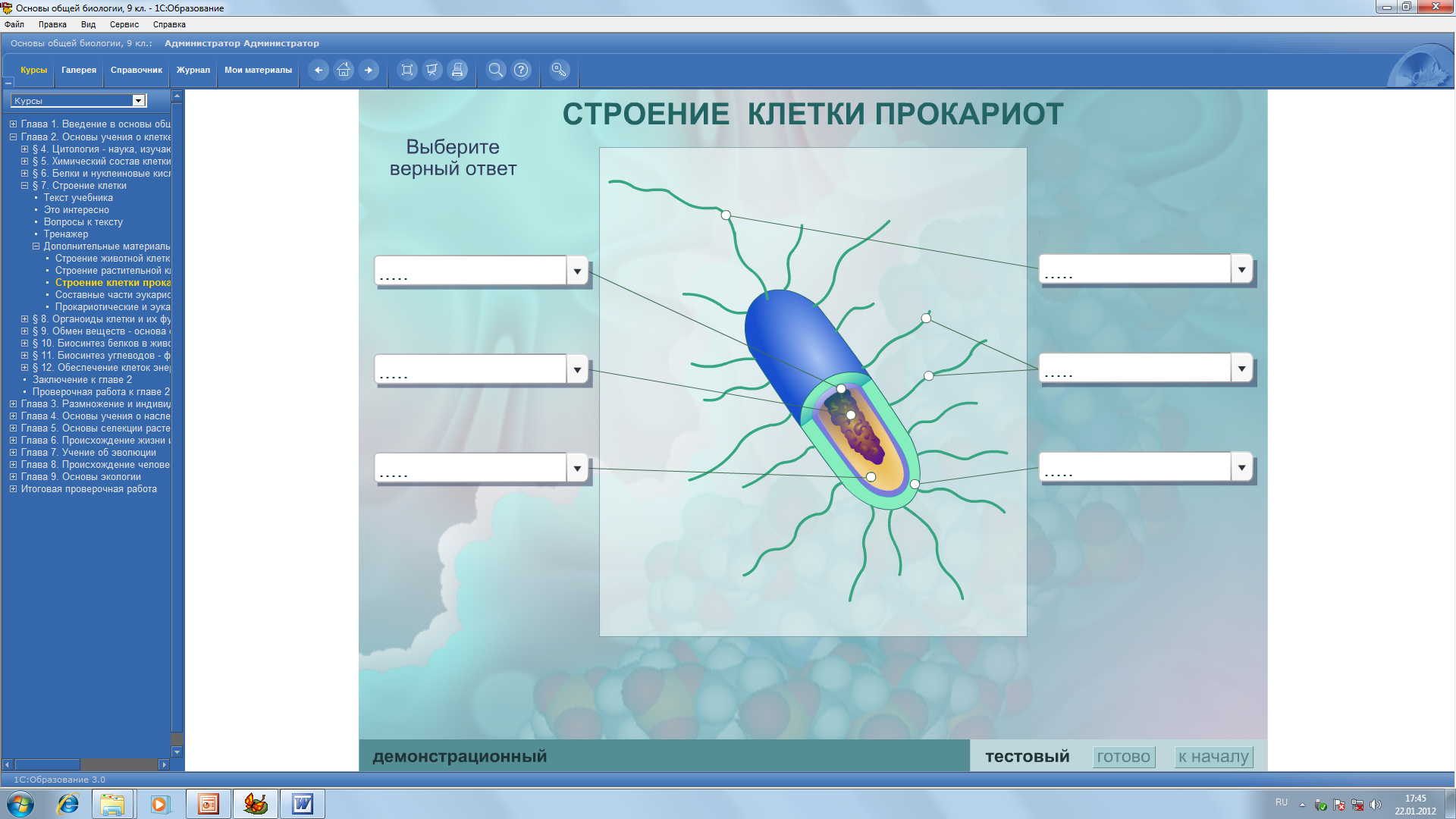This screenshot has height=819, width=1456.
Task: Open the Файл menu
Action: click(x=14, y=24)
